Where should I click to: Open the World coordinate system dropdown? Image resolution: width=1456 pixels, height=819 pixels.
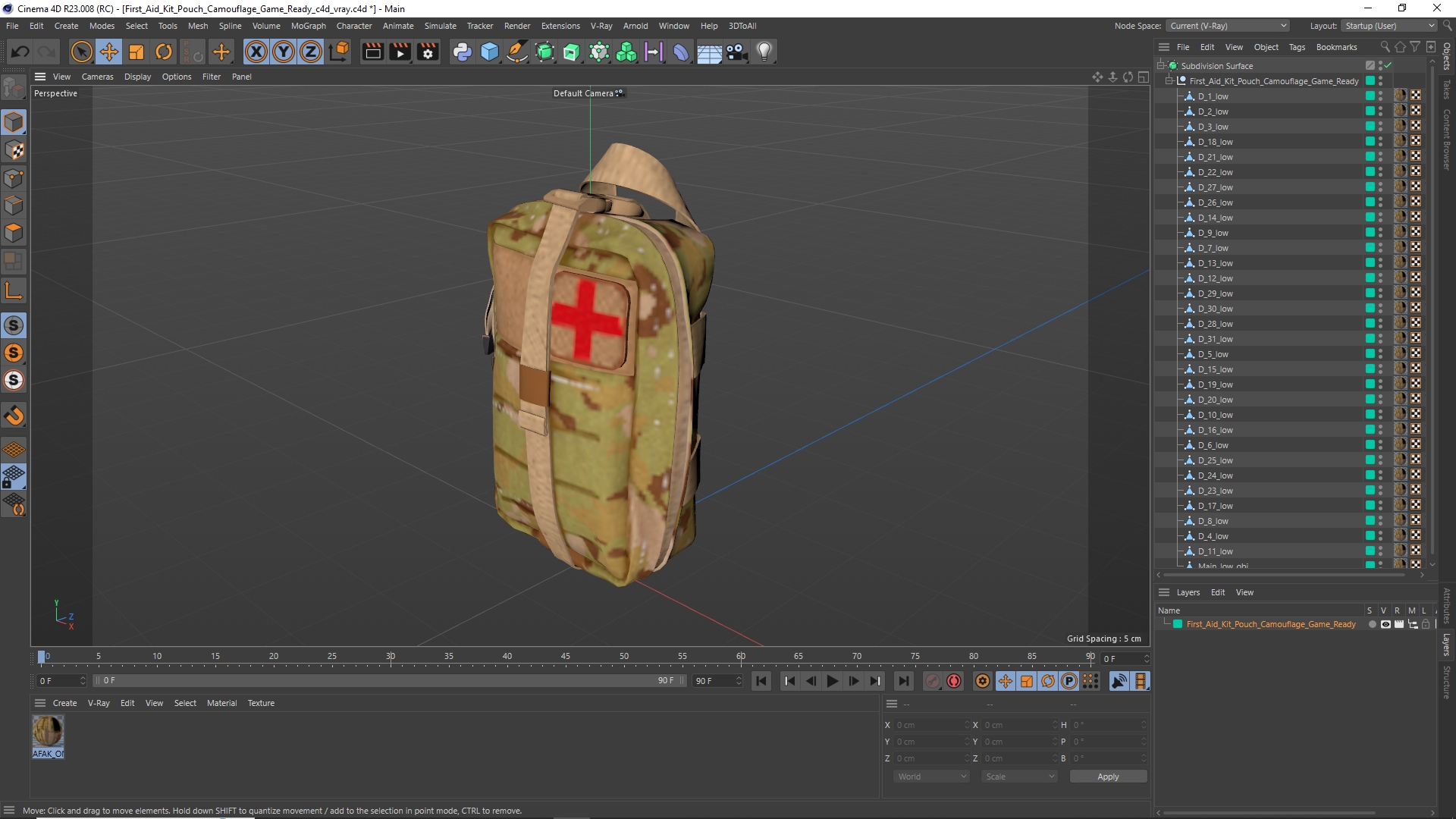point(931,777)
